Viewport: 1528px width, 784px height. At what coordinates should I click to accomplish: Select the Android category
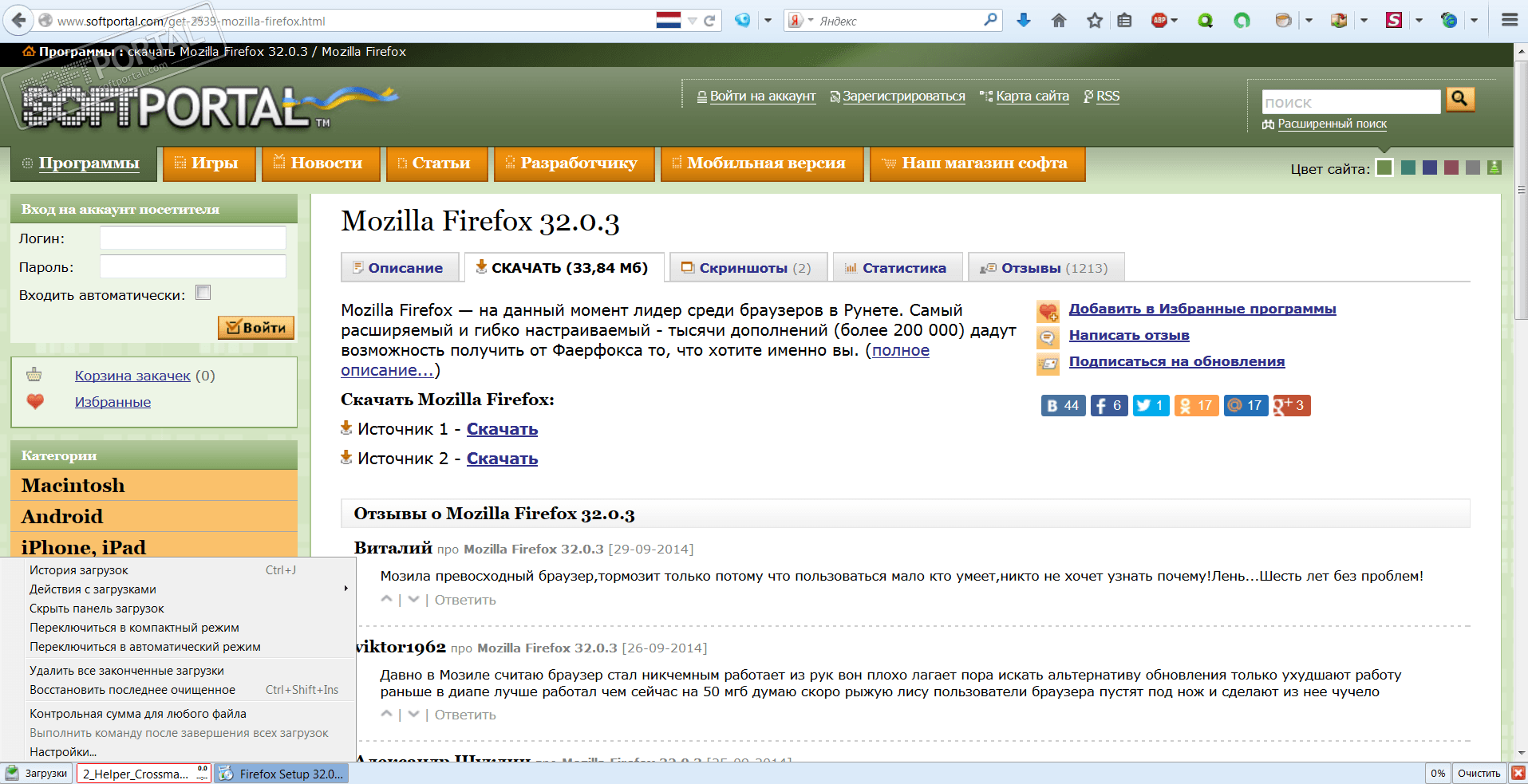point(154,516)
